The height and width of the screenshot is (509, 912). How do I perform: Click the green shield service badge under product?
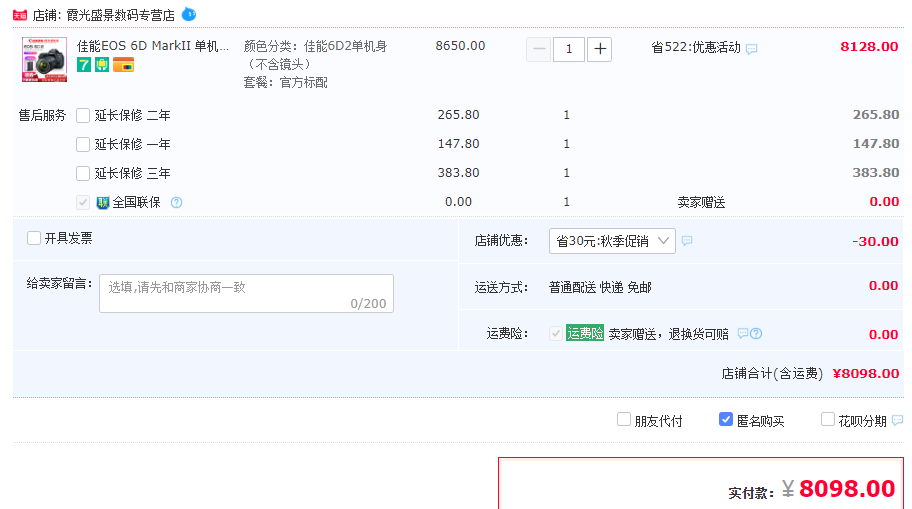[x=102, y=65]
